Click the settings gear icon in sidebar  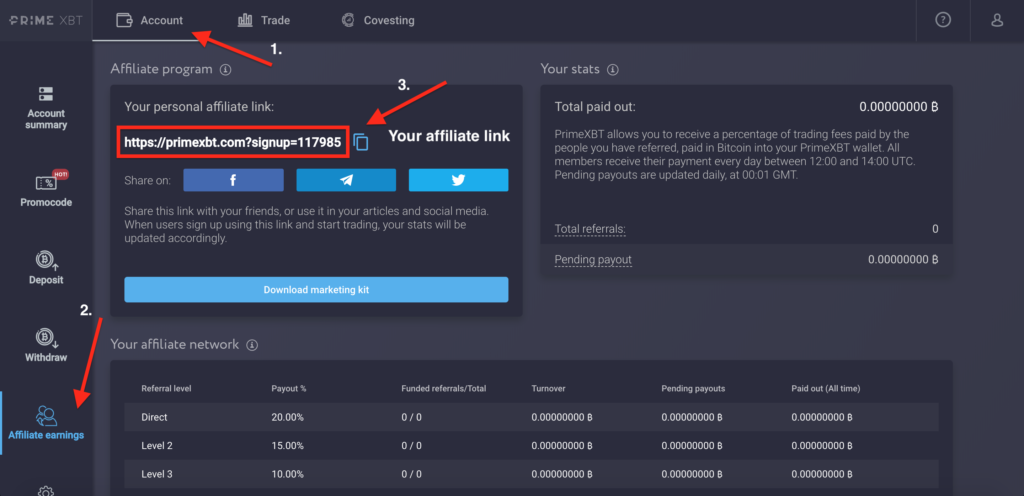pyautogui.click(x=46, y=491)
